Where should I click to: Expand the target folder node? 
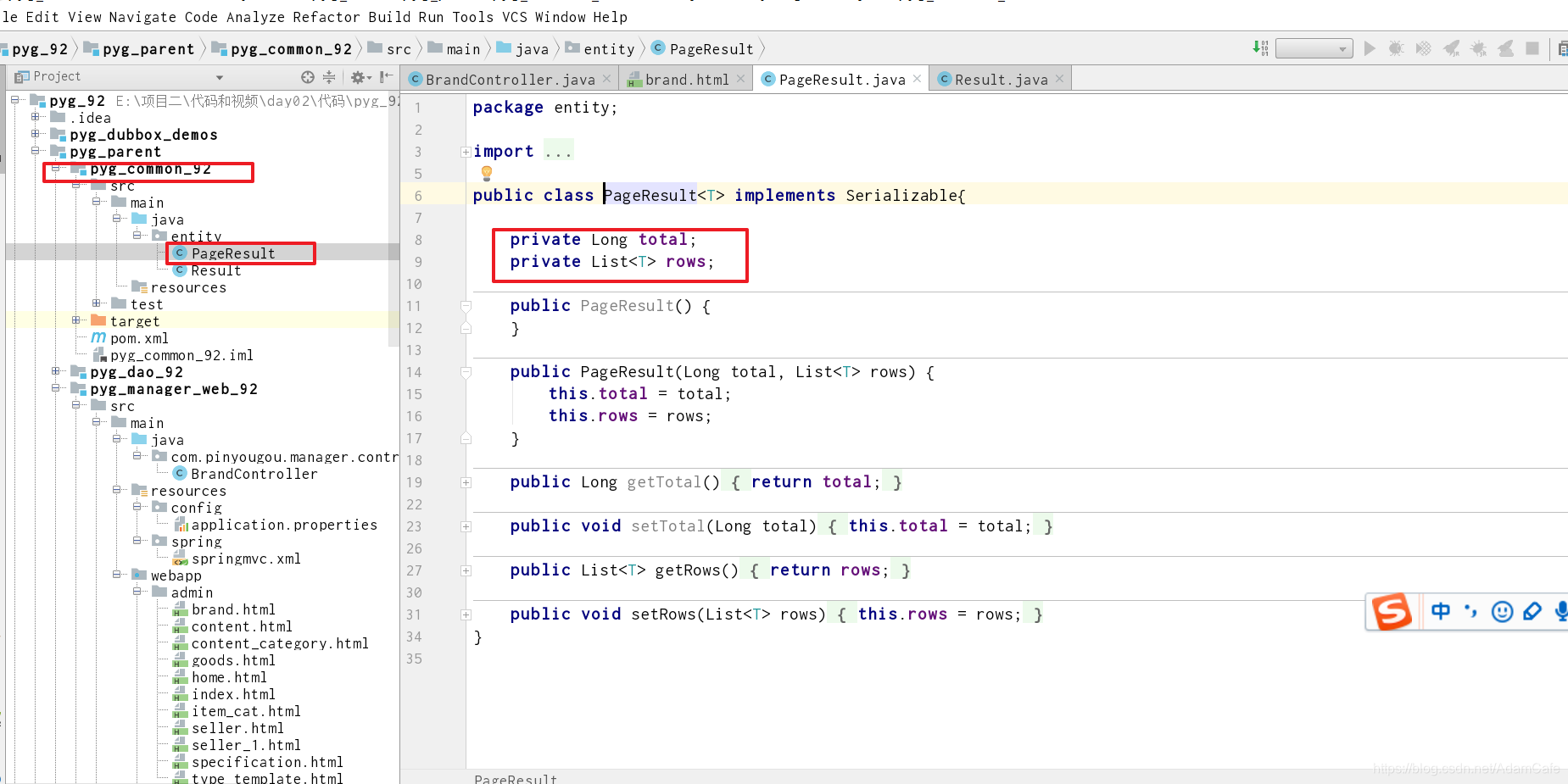tap(76, 320)
